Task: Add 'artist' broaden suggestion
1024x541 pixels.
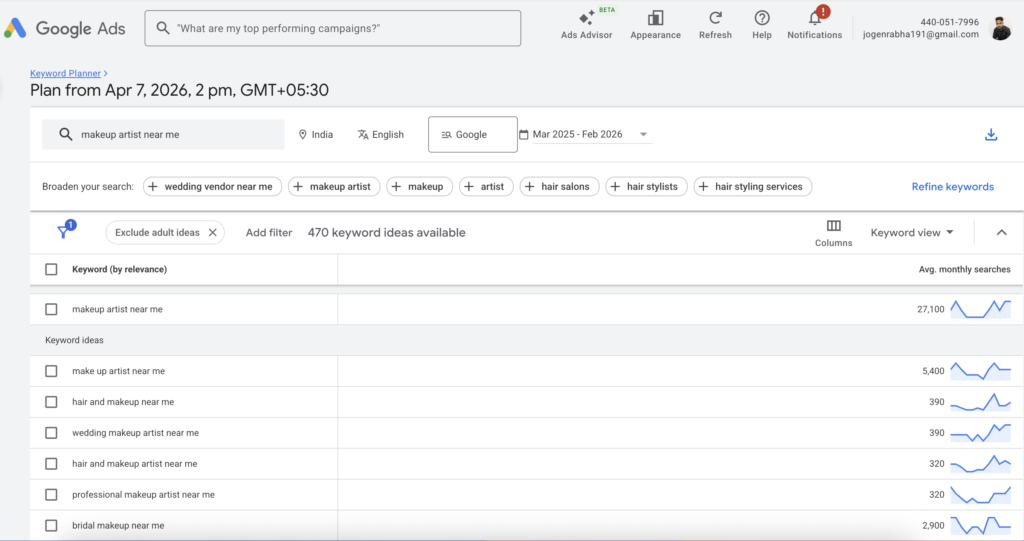Action: click(486, 187)
